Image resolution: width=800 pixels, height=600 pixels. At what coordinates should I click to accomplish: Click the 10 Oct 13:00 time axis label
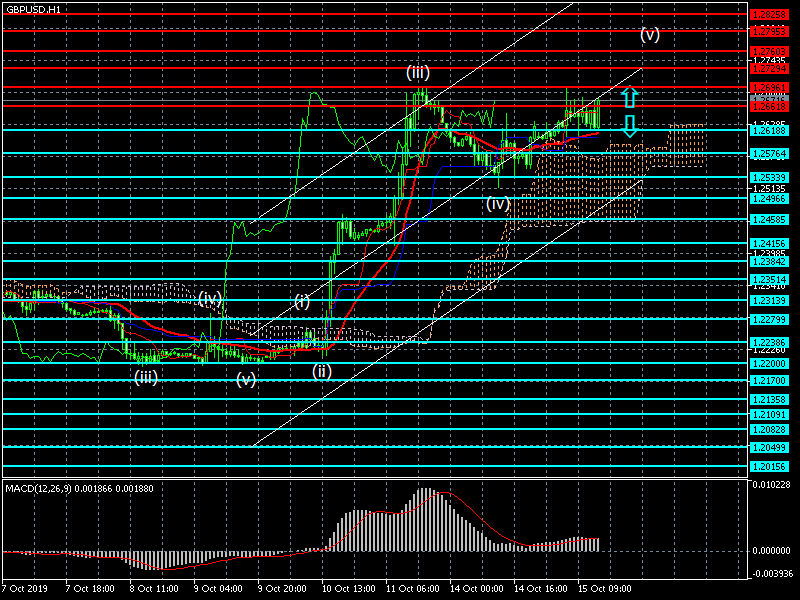348,588
